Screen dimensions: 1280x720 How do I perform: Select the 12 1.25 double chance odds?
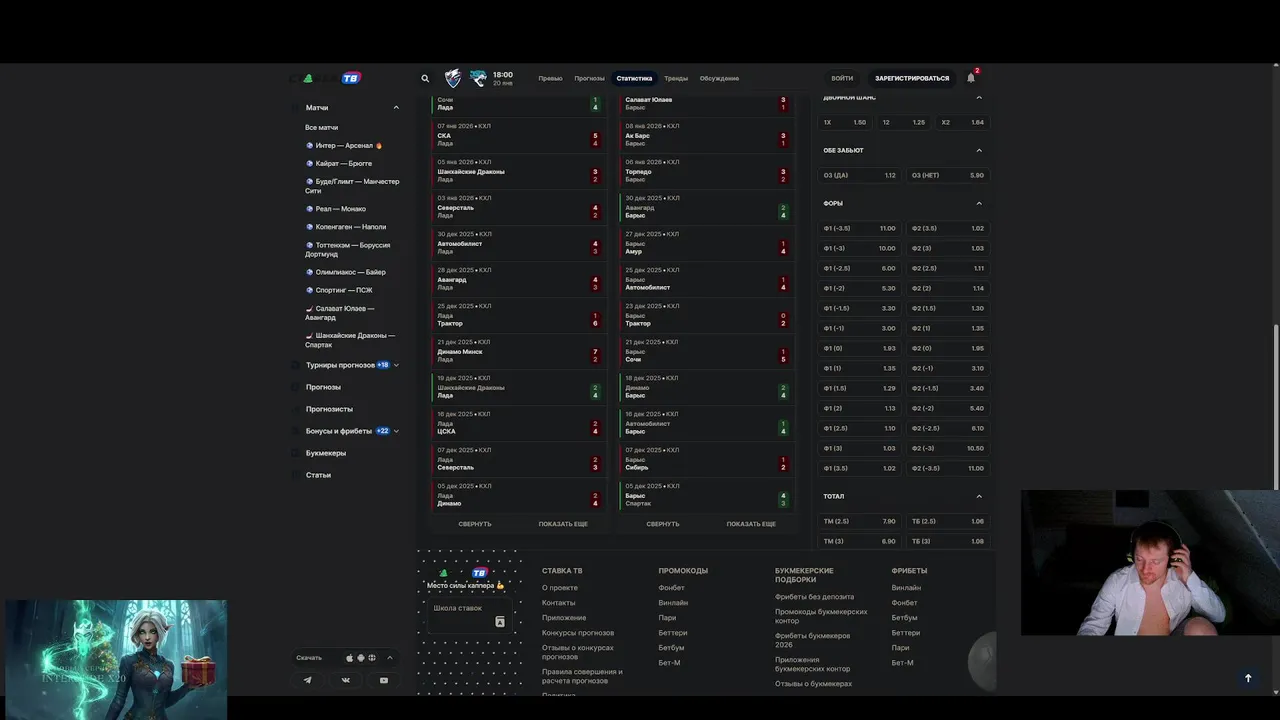pos(904,122)
